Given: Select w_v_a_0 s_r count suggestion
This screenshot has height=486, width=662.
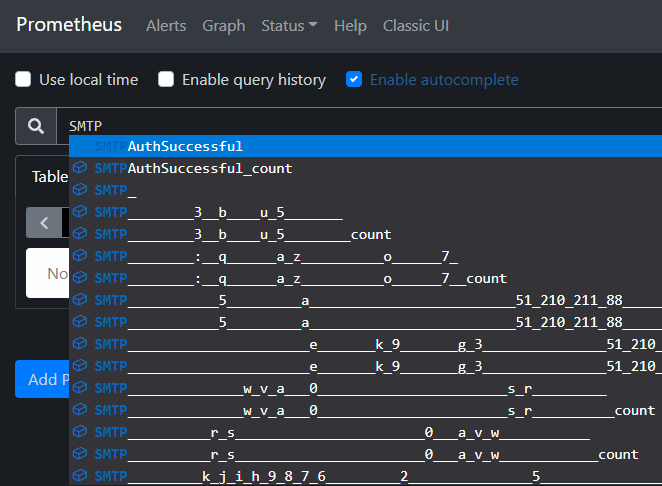Looking at the screenshot, I should pos(365,410).
